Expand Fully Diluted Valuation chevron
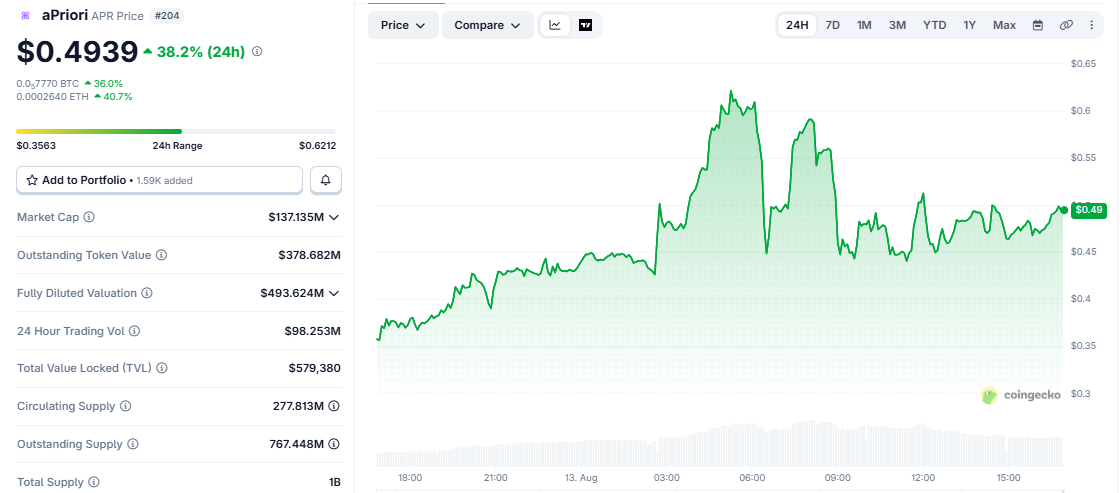The height and width of the screenshot is (493, 1120). (334, 293)
